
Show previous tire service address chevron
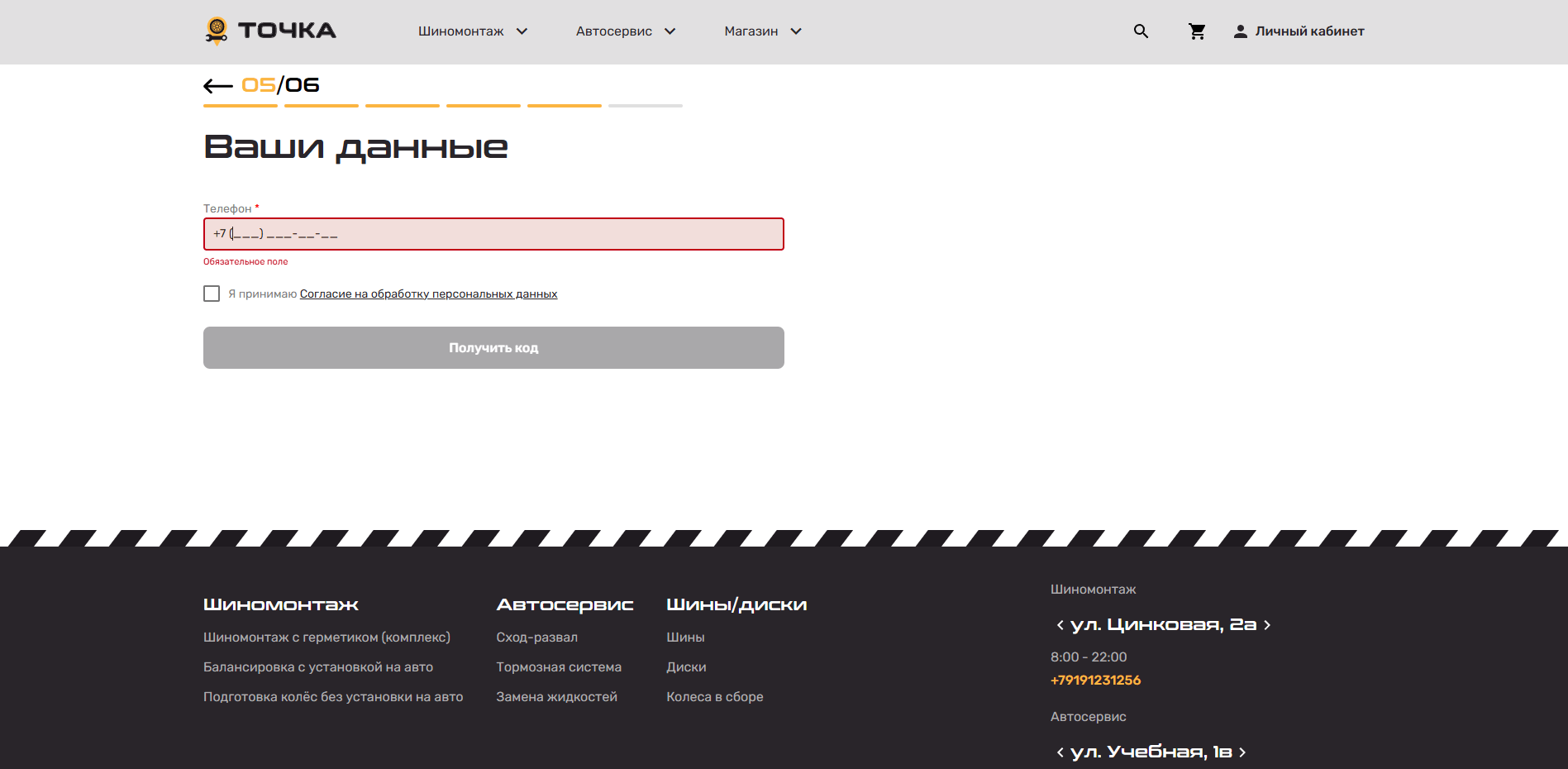1060,625
